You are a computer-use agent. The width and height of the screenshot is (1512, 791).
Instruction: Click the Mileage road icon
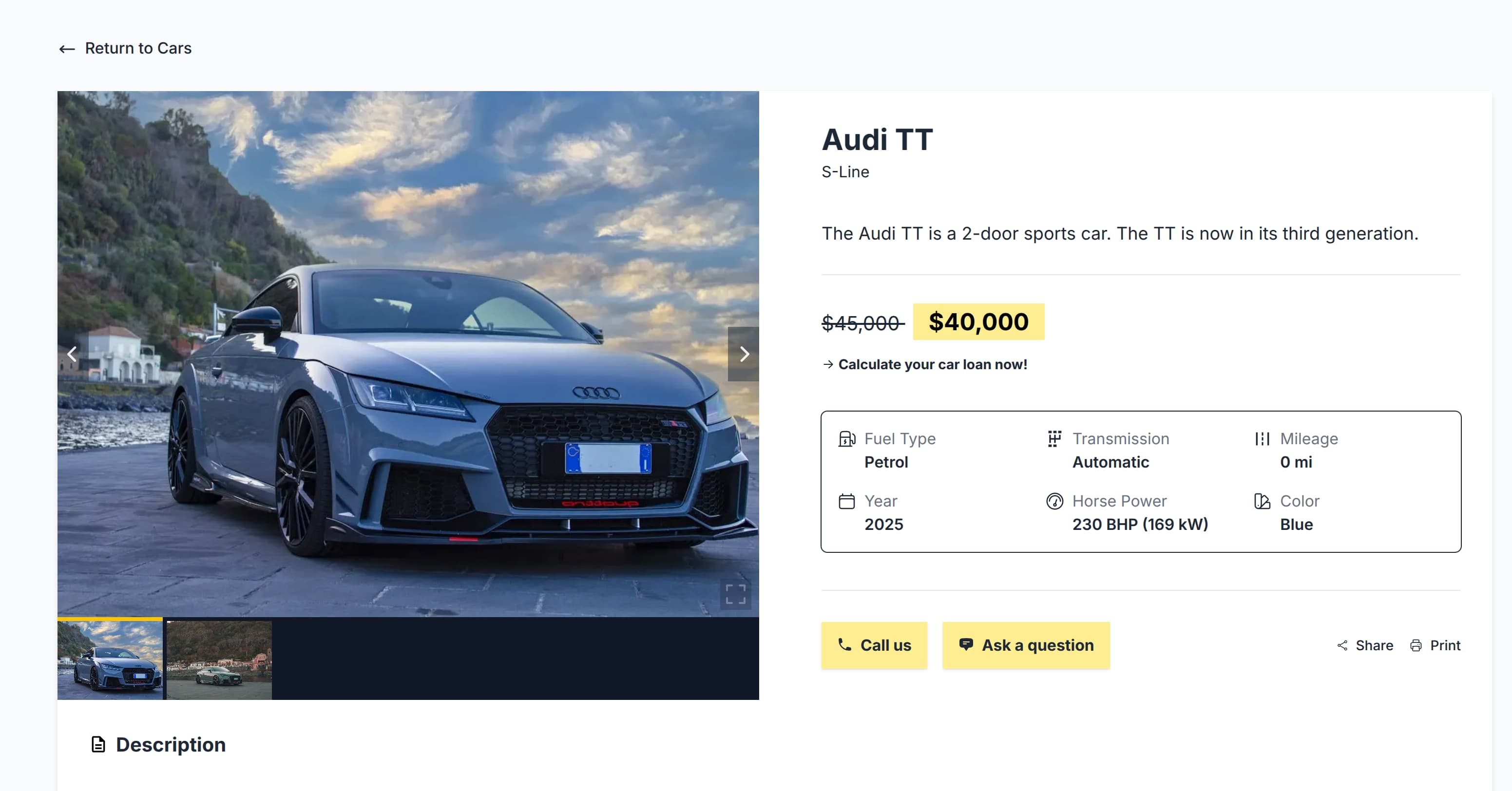pos(1262,439)
